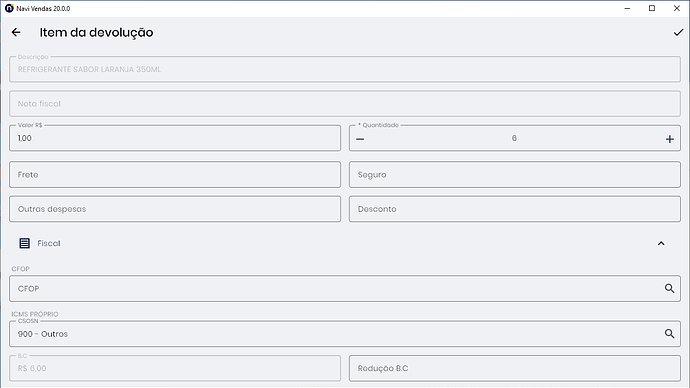Click the disabled Nota fiscal field
Viewport: 690px width, 388px height.
point(345,104)
